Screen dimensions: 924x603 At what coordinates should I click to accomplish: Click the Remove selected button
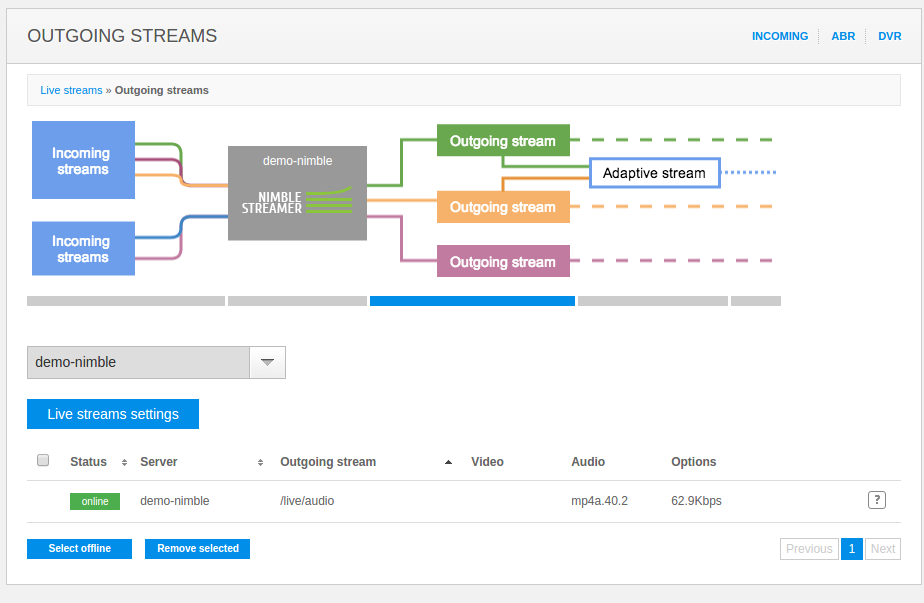(197, 549)
